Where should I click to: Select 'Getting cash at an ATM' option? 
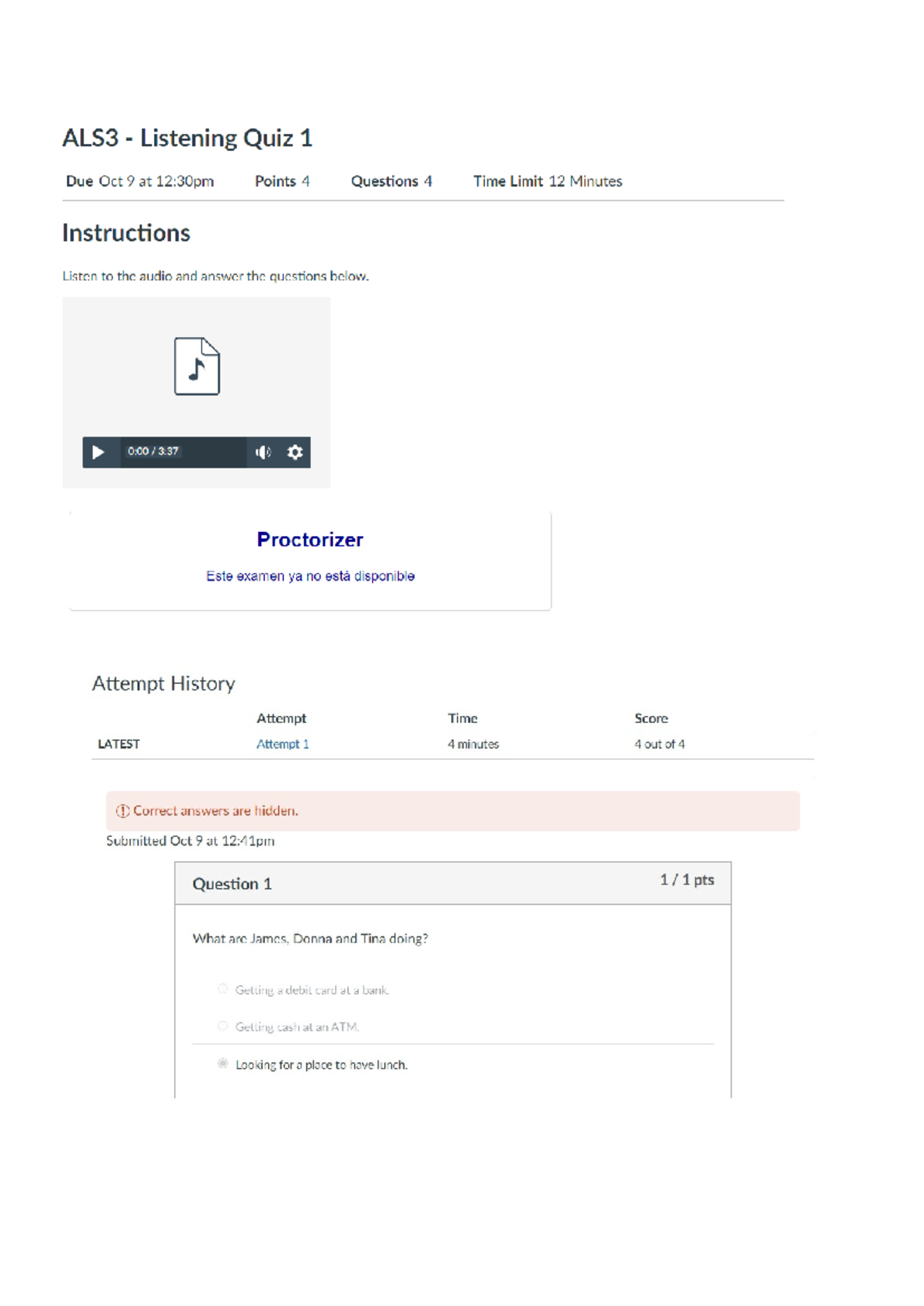click(223, 1026)
